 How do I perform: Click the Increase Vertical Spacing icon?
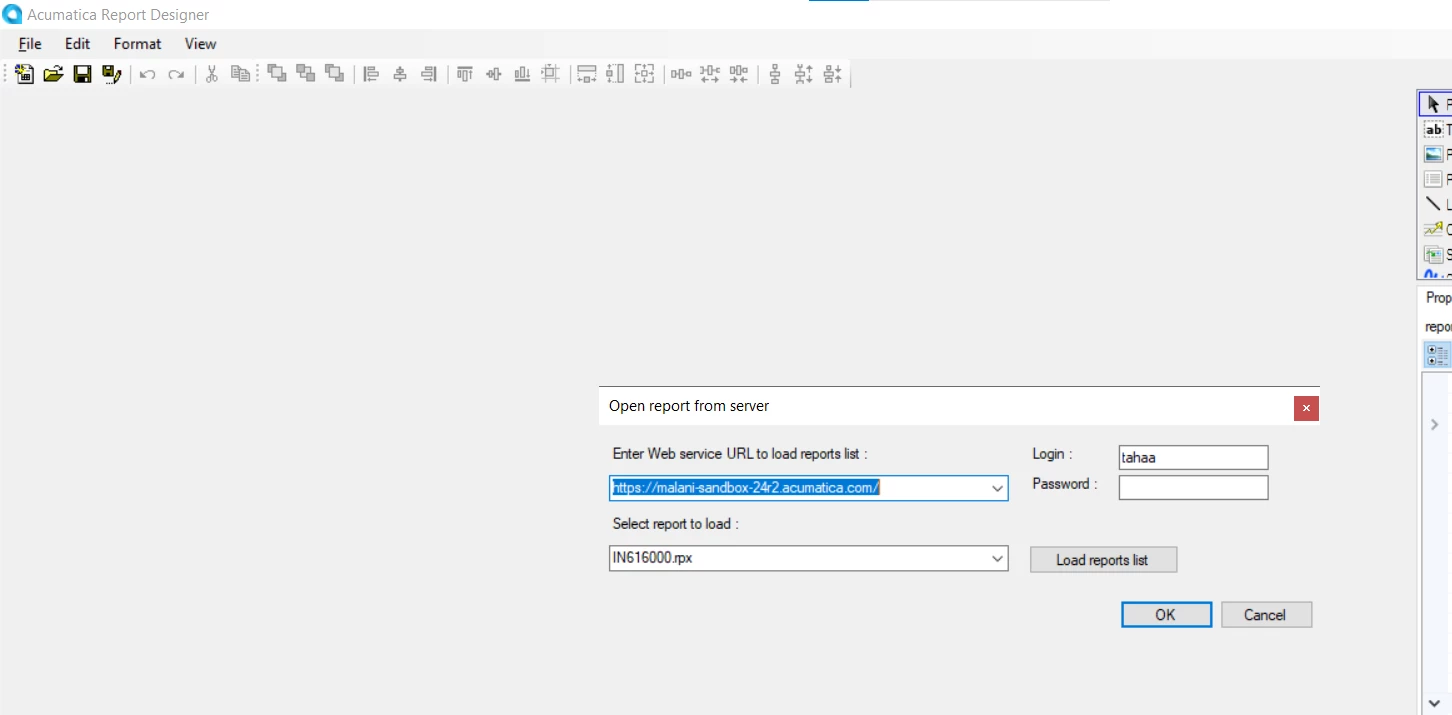[x=803, y=74]
